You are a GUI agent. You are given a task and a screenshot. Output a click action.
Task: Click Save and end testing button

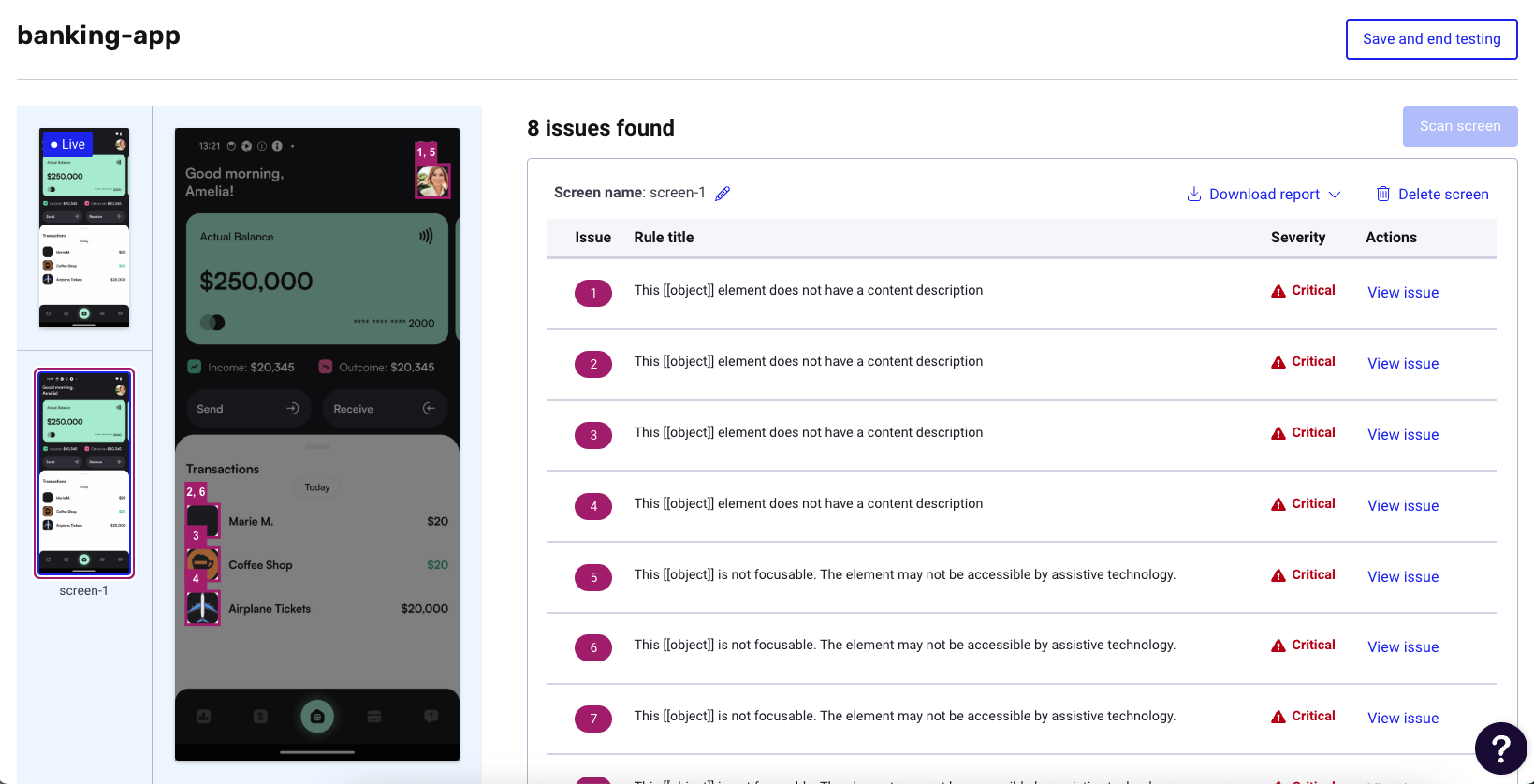(x=1431, y=39)
